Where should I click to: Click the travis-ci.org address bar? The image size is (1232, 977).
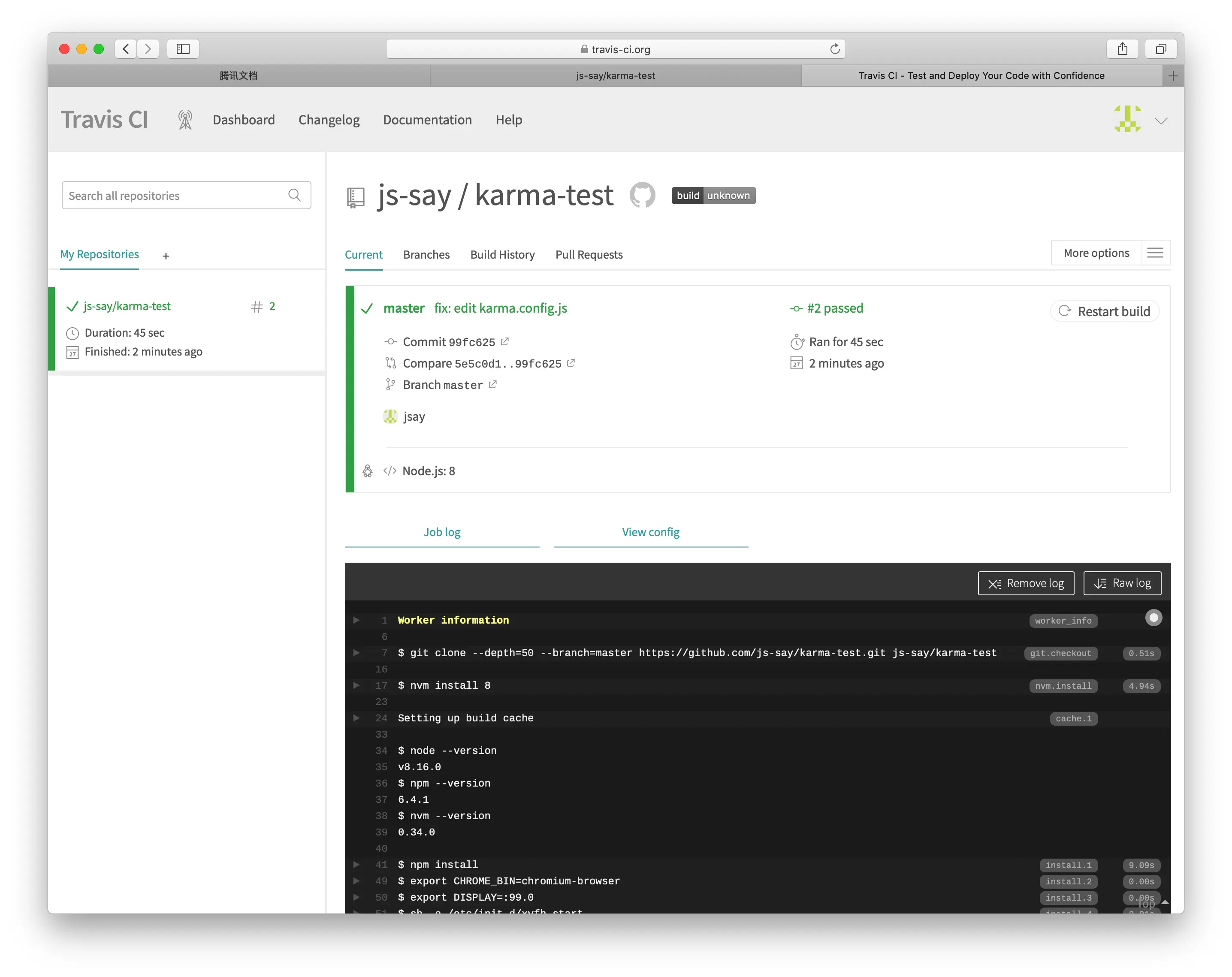pos(616,49)
